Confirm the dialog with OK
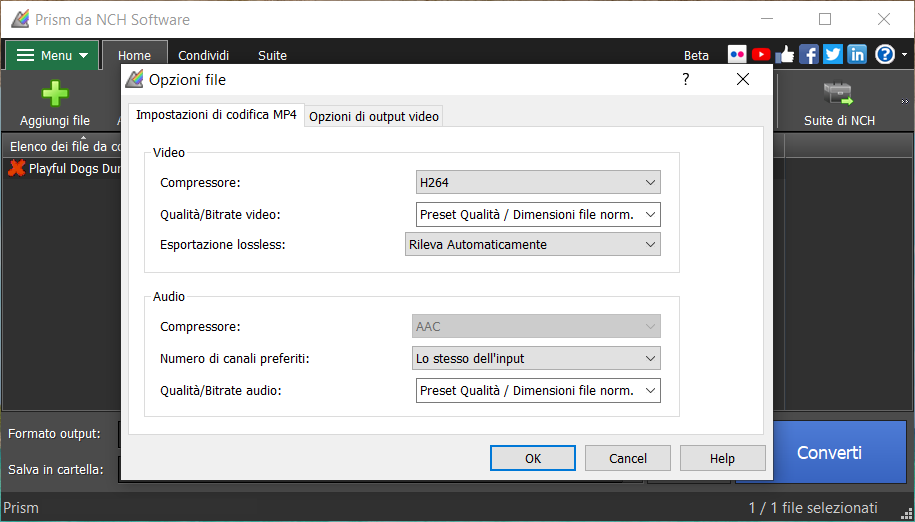This screenshot has height=522, width=915. click(x=533, y=458)
